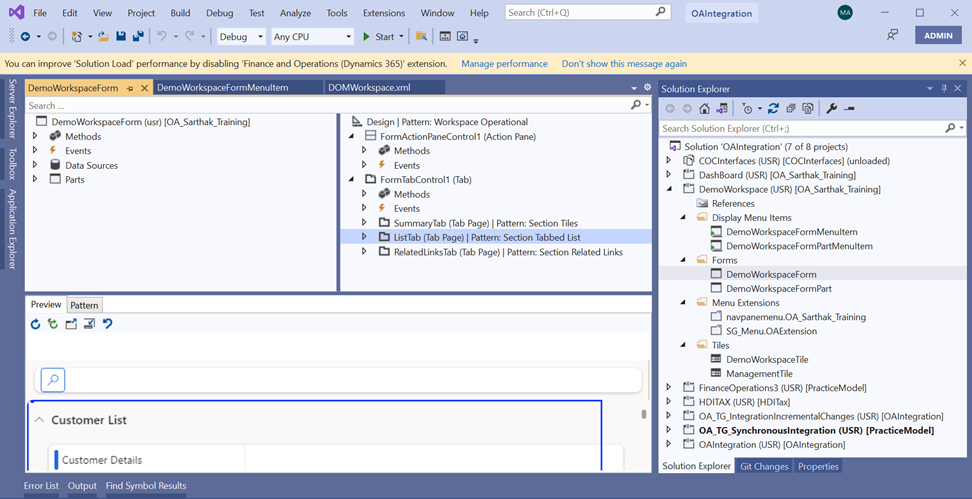Expand the SummaryTab (Tab Page) node
This screenshot has width=972, height=499.
coord(364,223)
